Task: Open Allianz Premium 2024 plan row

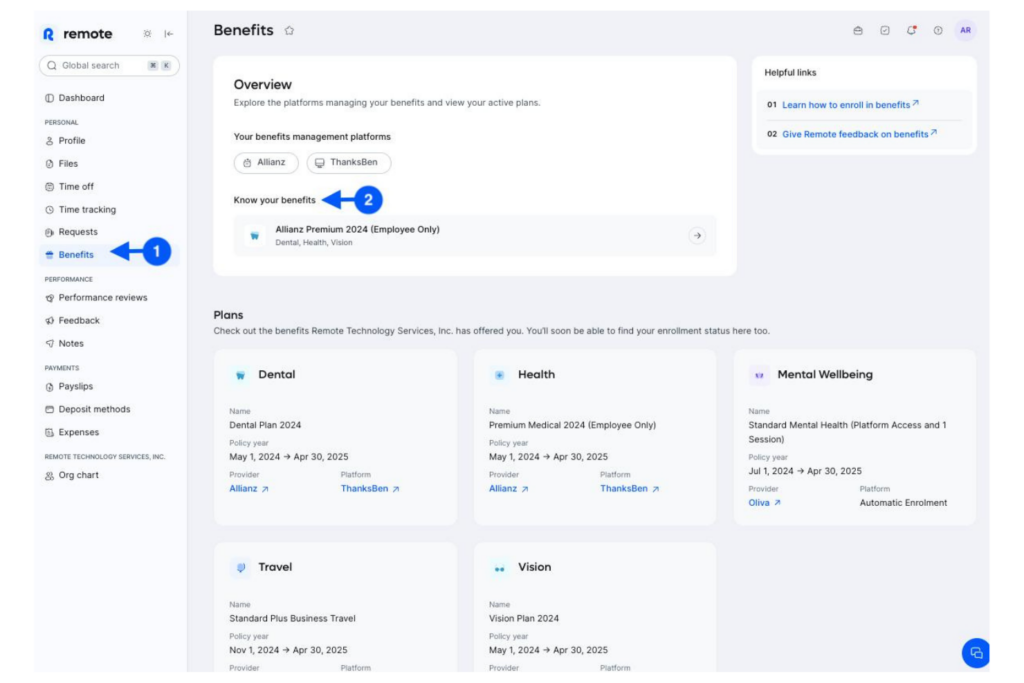Action: point(475,236)
